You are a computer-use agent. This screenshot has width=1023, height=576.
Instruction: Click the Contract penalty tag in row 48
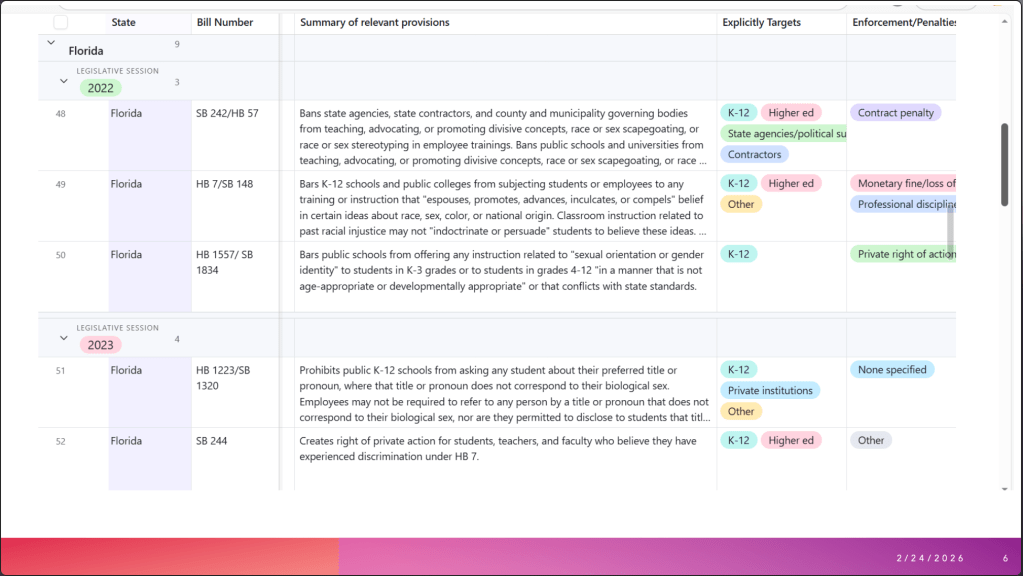(895, 113)
